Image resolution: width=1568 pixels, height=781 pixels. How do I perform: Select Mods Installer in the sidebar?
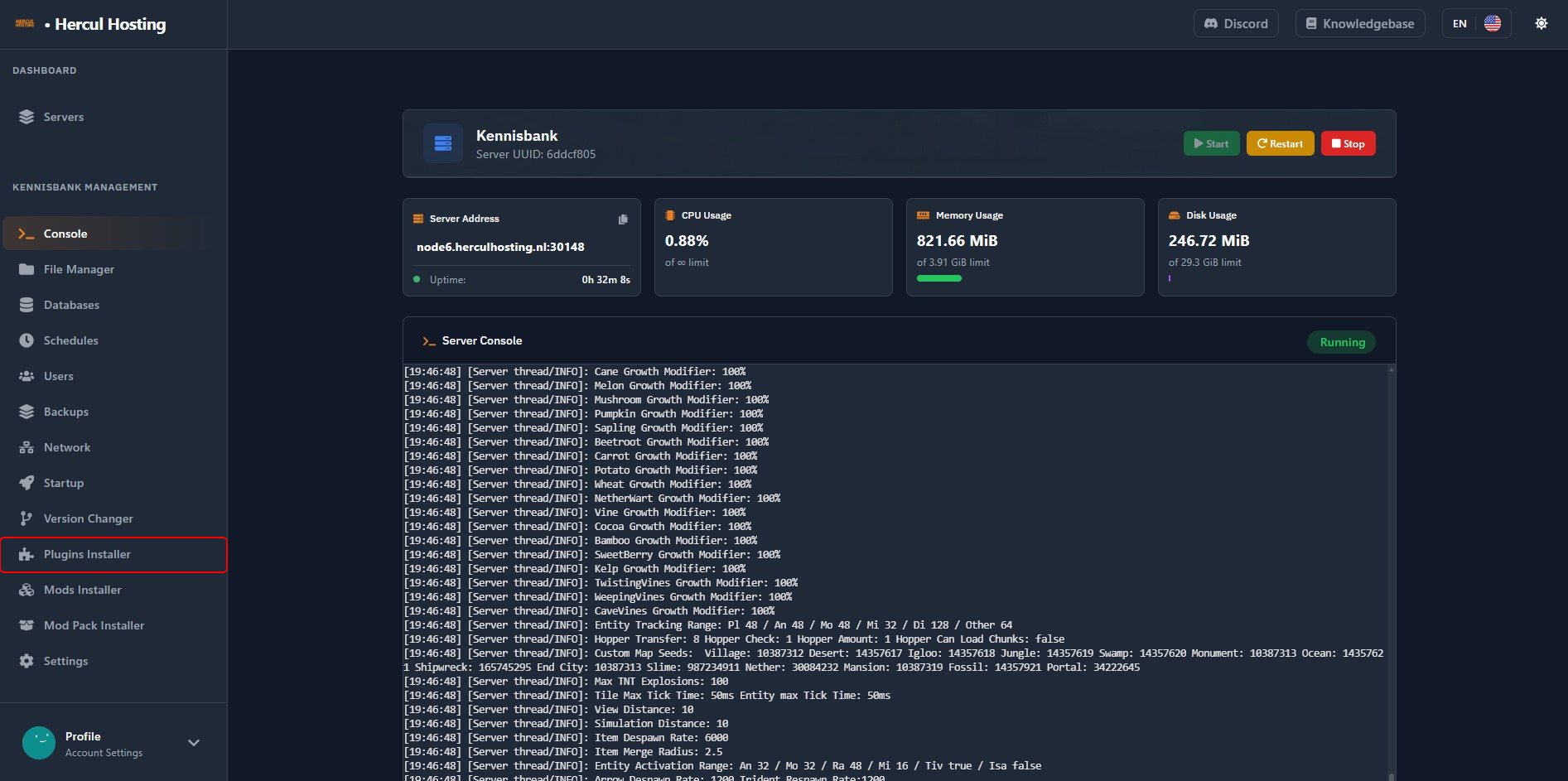coord(82,590)
